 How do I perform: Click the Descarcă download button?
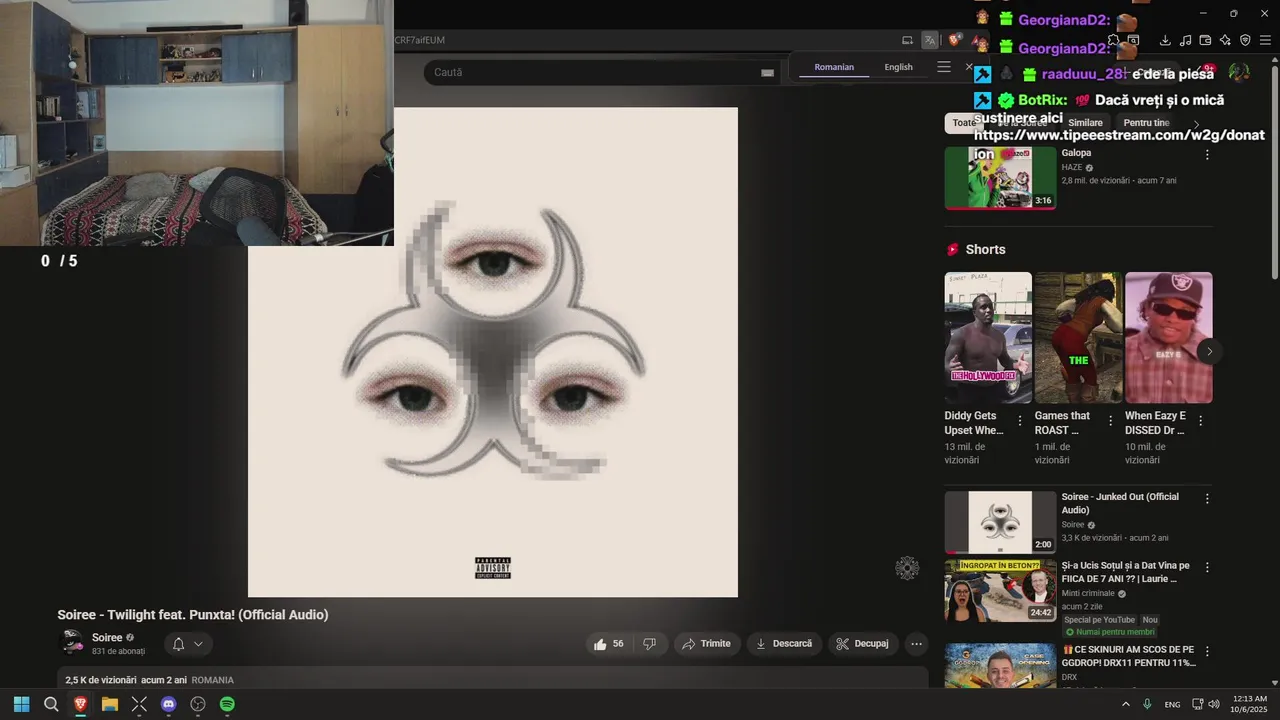pyautogui.click(x=784, y=644)
